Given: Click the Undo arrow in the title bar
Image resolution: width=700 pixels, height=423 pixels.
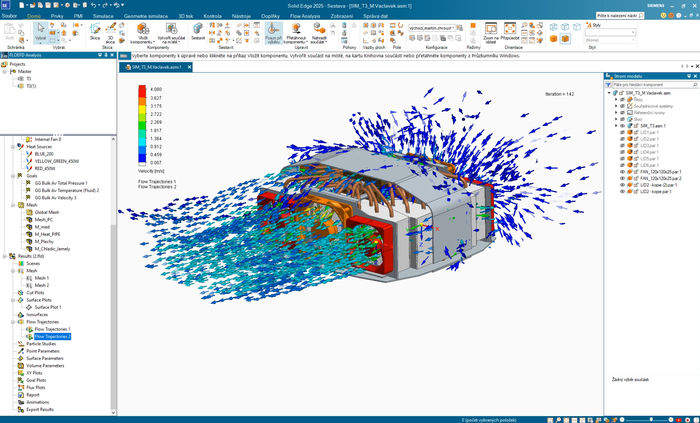Looking at the screenshot, I should (x=93, y=5).
